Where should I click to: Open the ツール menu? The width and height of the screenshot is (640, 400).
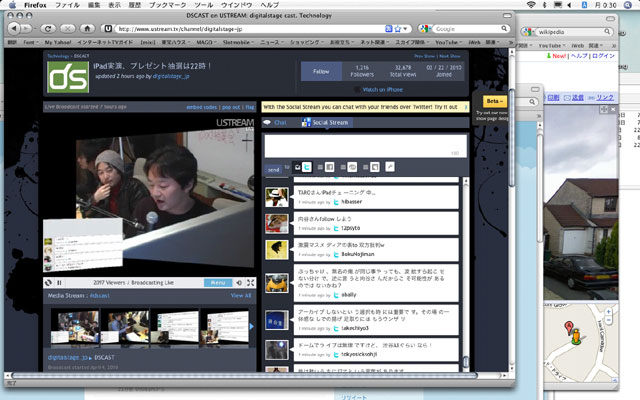(204, 5)
